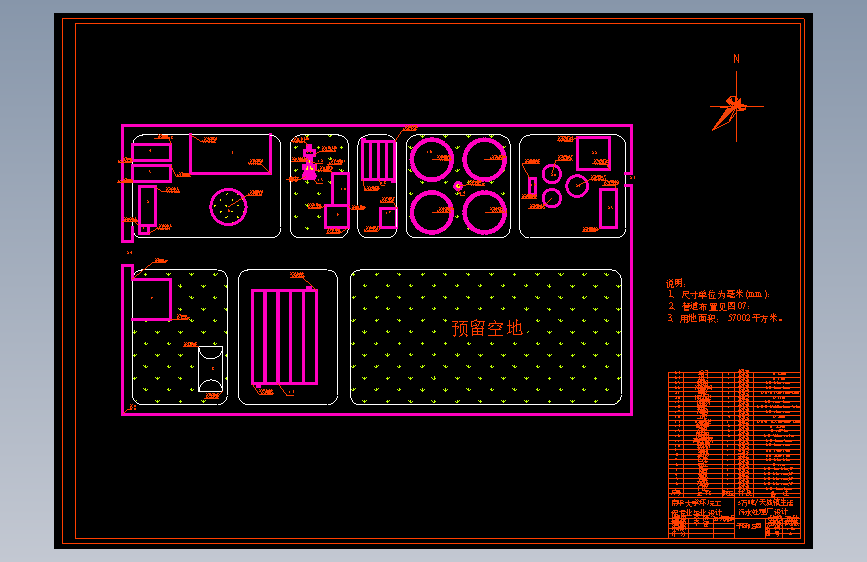Click the 污水处理厂设计 title block text
The width and height of the screenshot is (867, 562).
pos(763,512)
